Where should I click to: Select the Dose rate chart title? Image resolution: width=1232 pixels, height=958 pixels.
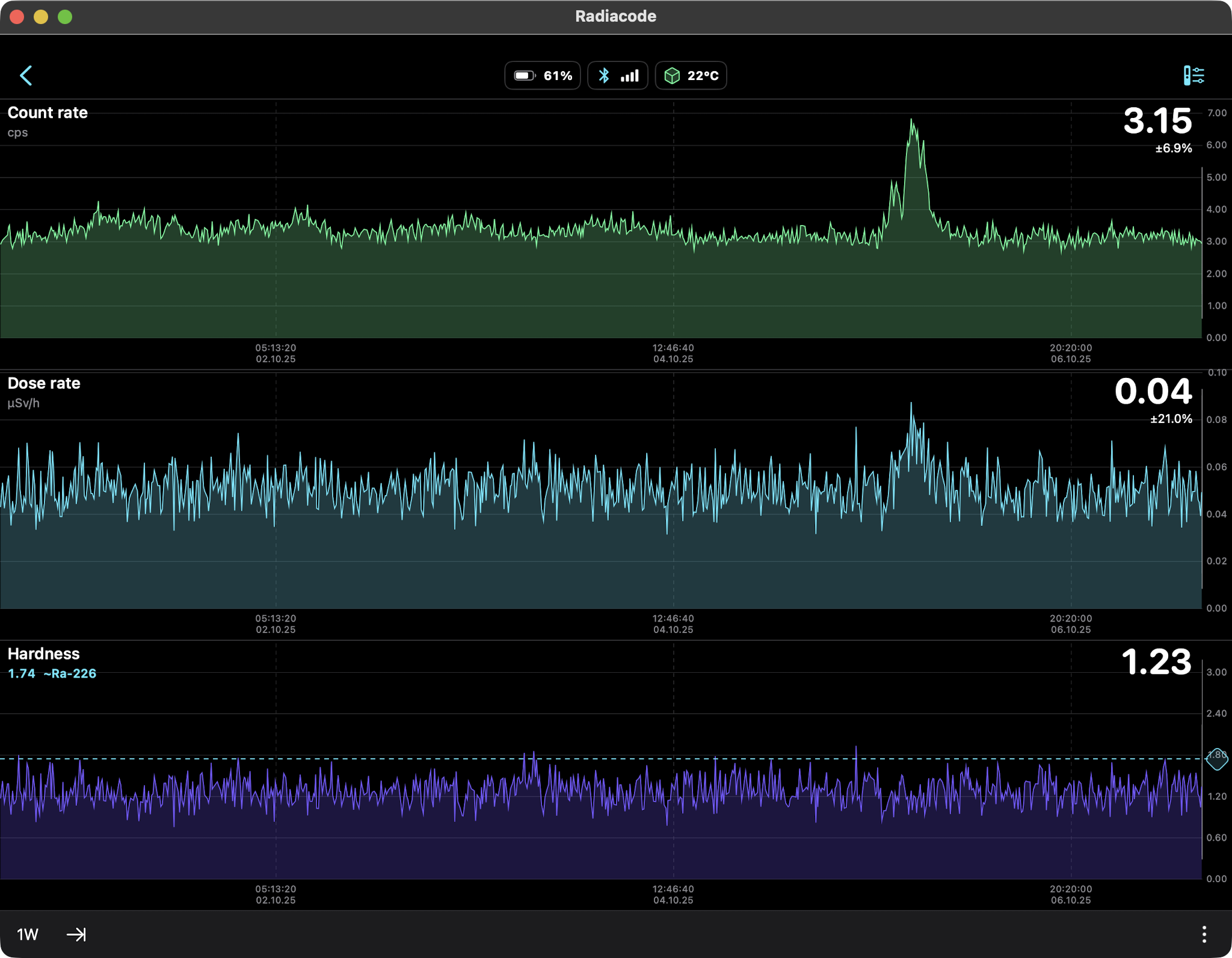(x=44, y=383)
